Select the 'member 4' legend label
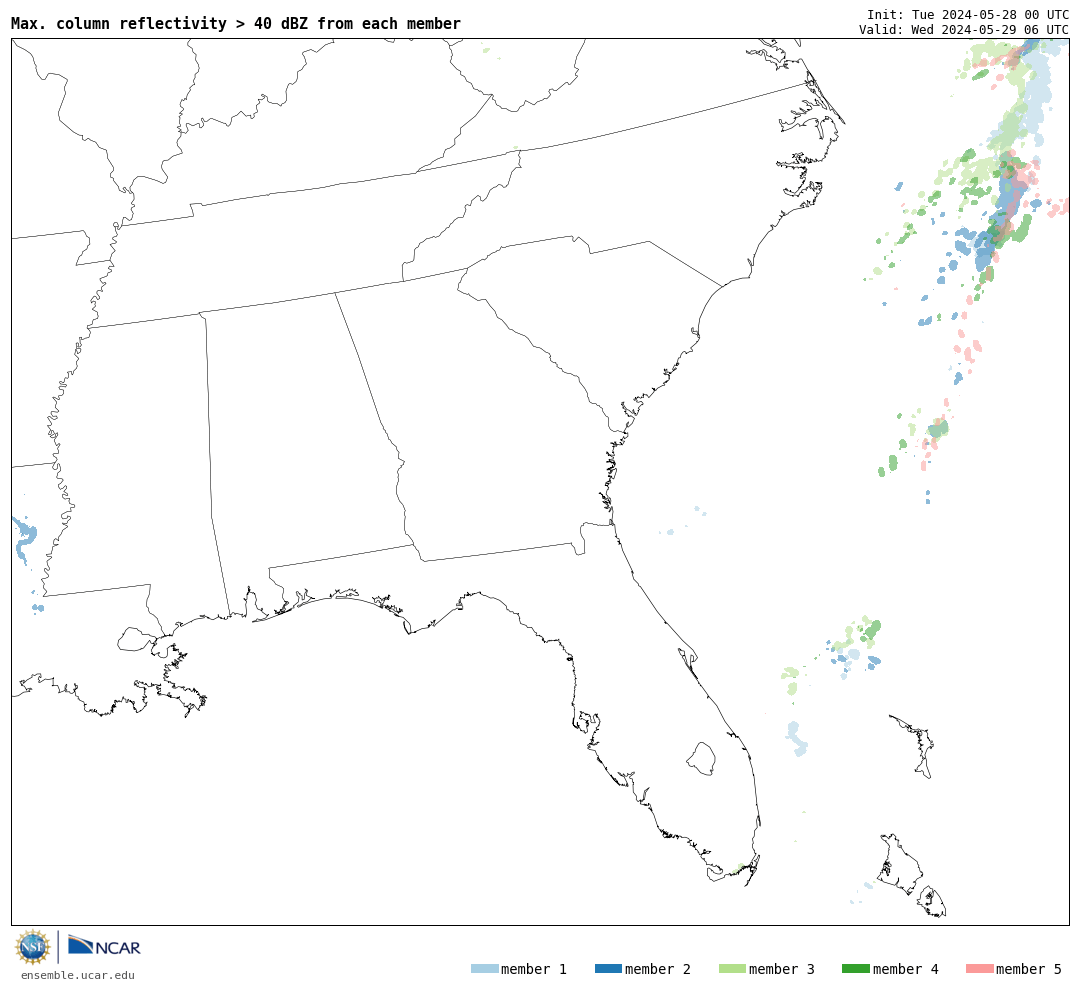This screenshot has height=988, width=1080. pyautogui.click(x=905, y=969)
